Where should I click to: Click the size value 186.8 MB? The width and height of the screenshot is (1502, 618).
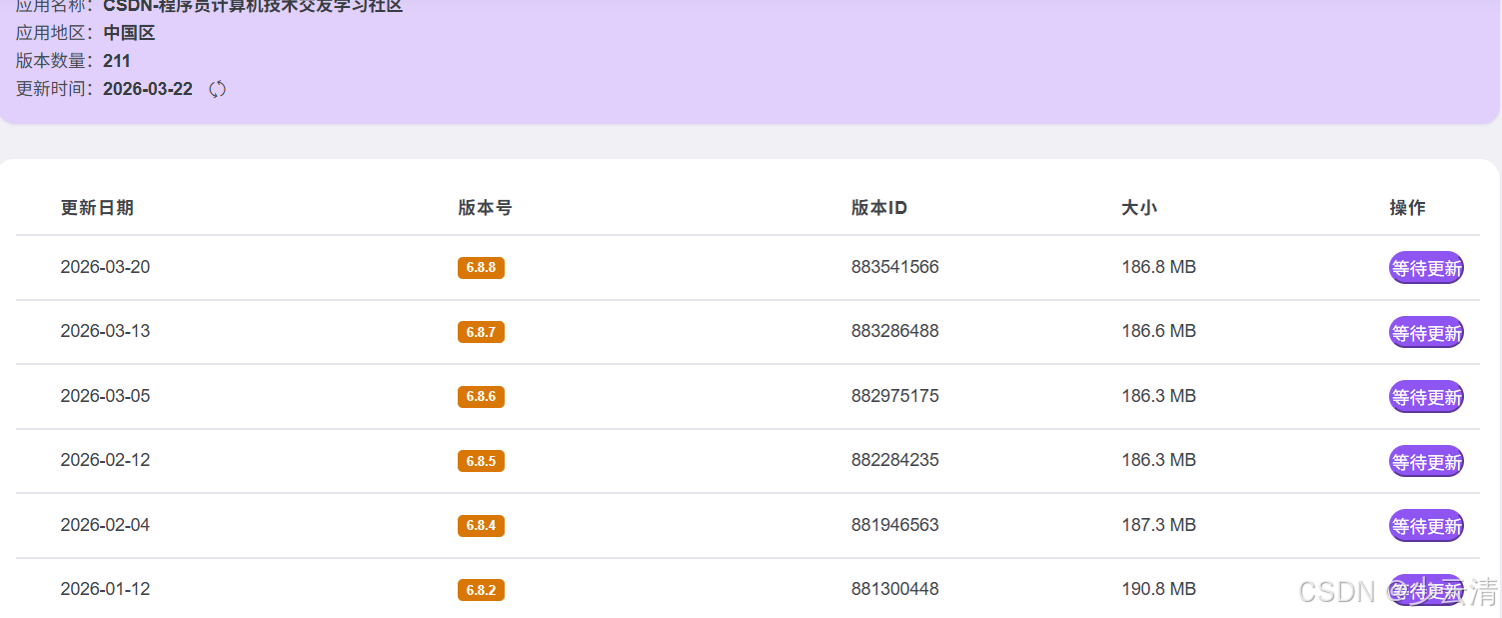(1159, 267)
